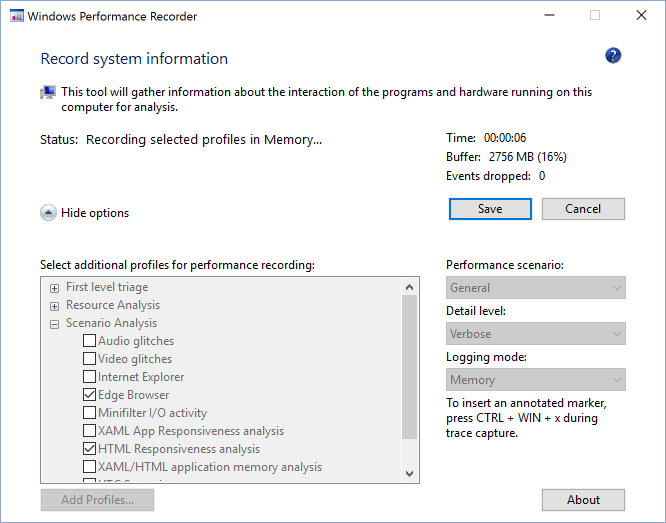The height and width of the screenshot is (523, 666).
Task: Uncheck the Edge Browser profile
Action: (89, 395)
